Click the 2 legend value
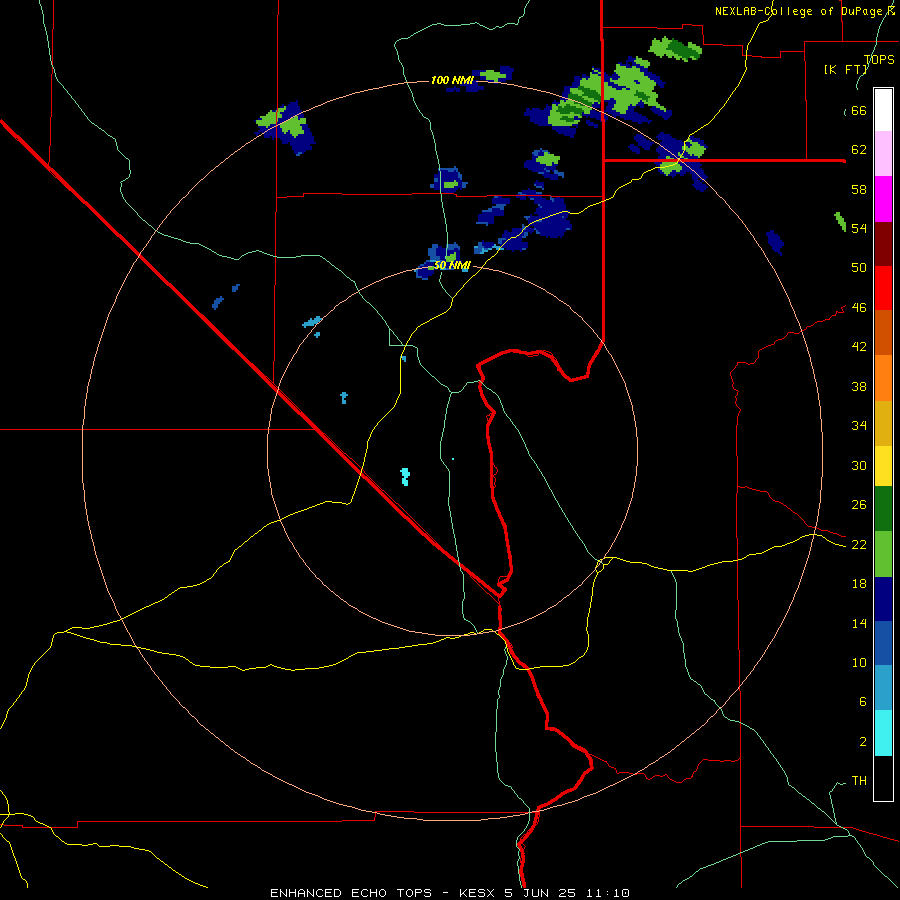 tap(863, 741)
